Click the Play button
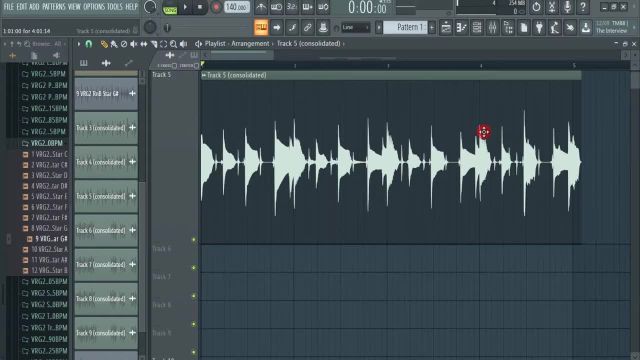This screenshot has height=360, width=640. (185, 7)
